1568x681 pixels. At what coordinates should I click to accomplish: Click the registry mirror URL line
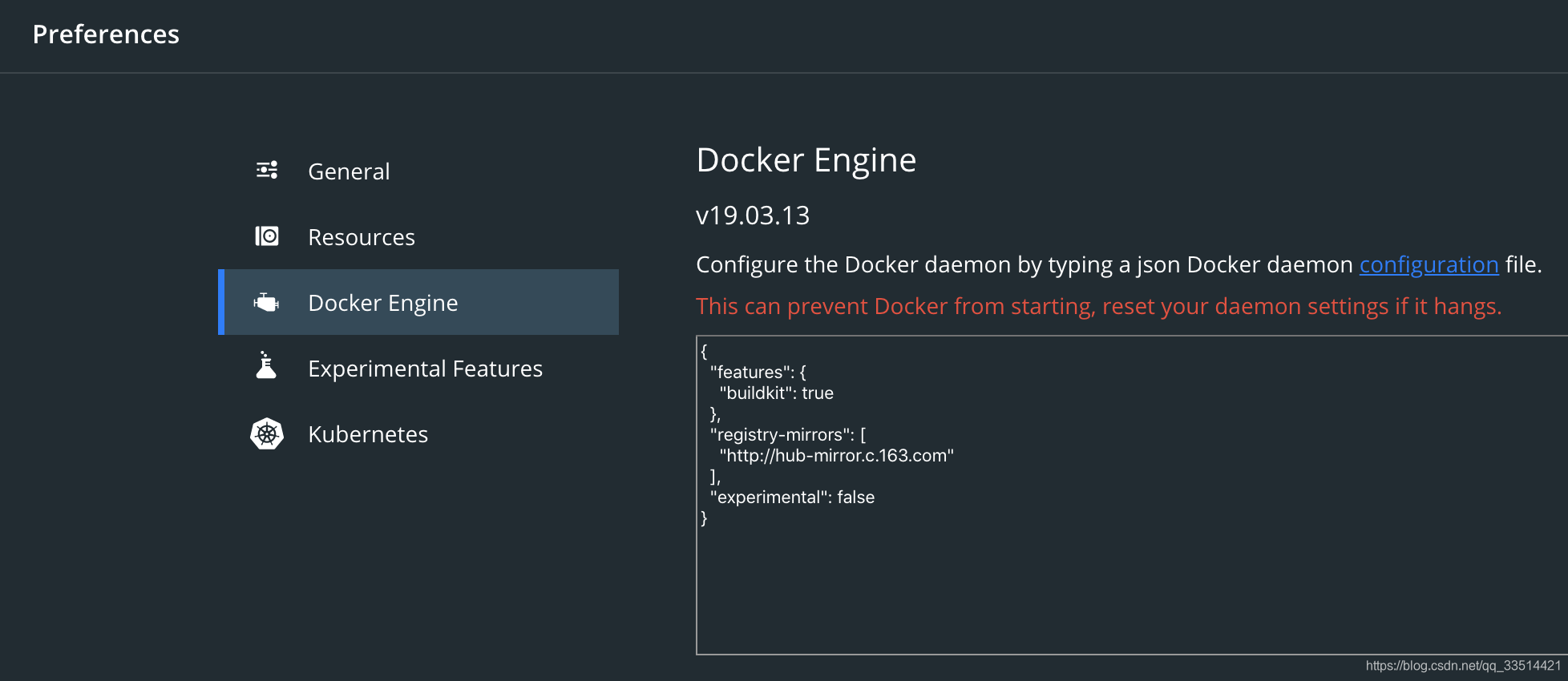pos(836,455)
